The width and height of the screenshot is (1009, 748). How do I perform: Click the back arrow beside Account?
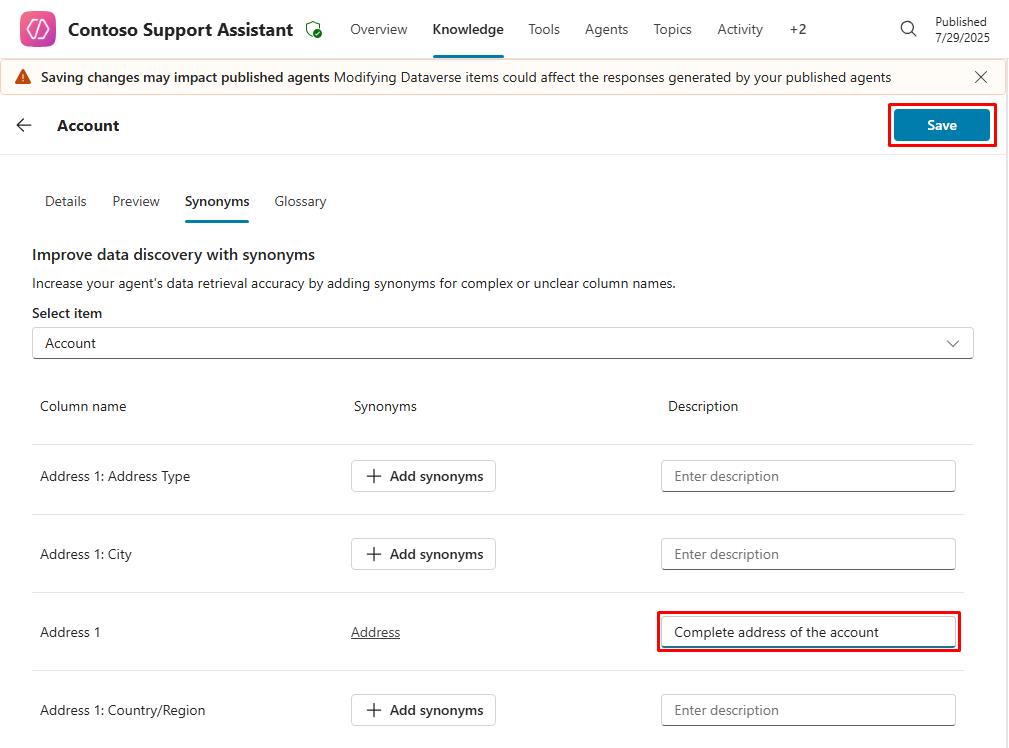click(x=24, y=125)
